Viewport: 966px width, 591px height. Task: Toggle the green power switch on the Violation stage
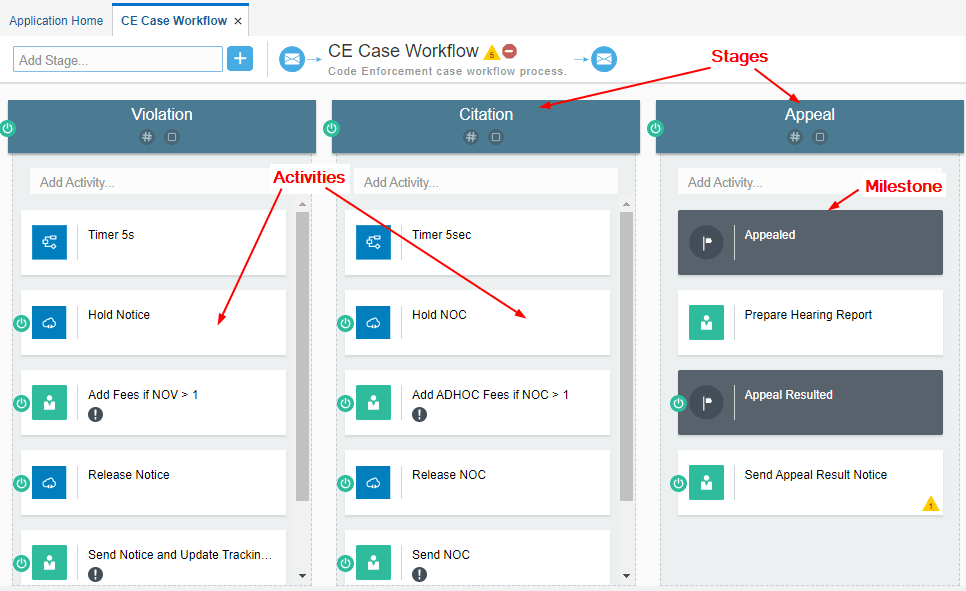click(x=8, y=127)
